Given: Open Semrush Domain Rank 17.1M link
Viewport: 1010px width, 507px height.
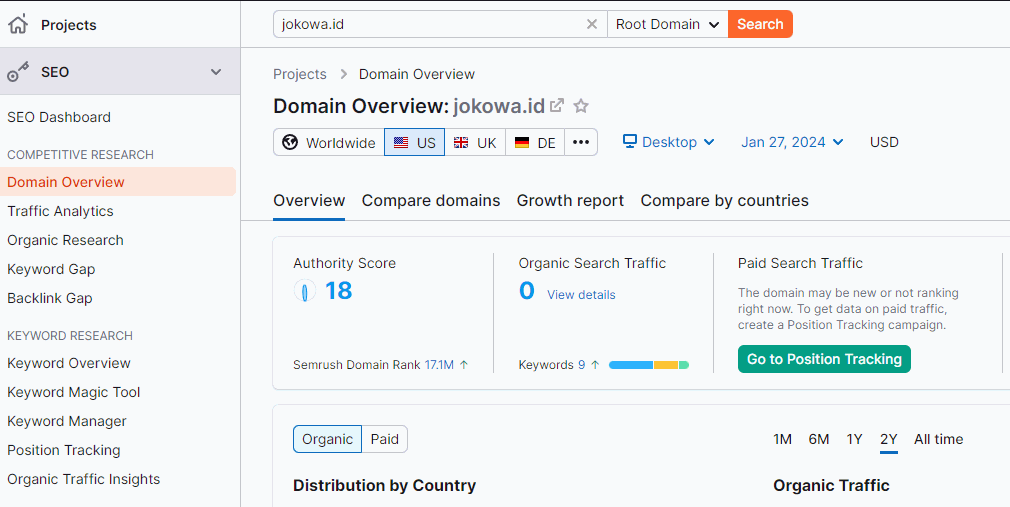Looking at the screenshot, I should click(x=440, y=365).
